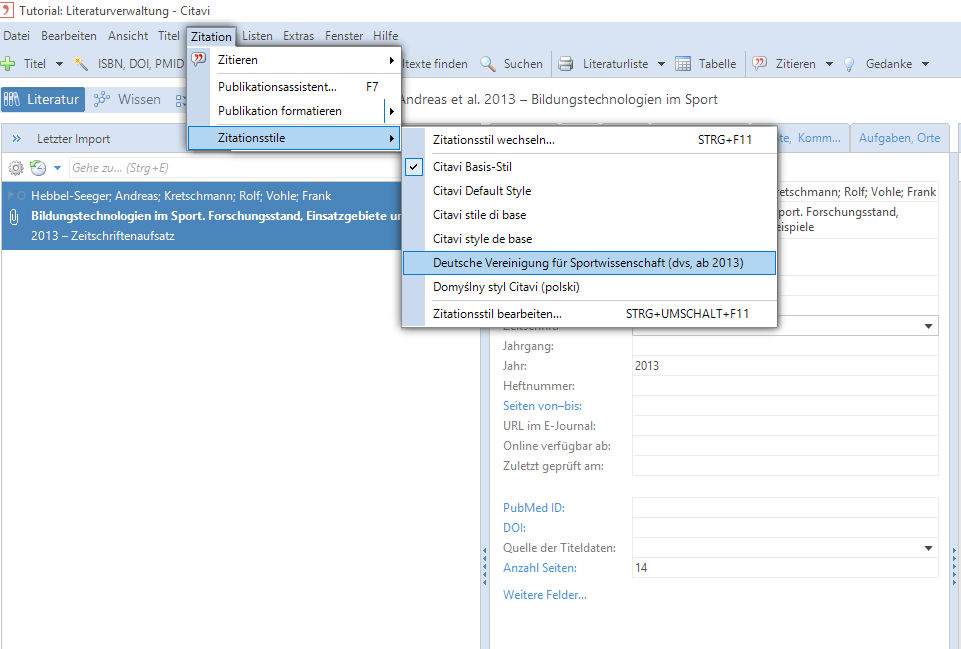Click the green plus Titel icon

pos(8,64)
